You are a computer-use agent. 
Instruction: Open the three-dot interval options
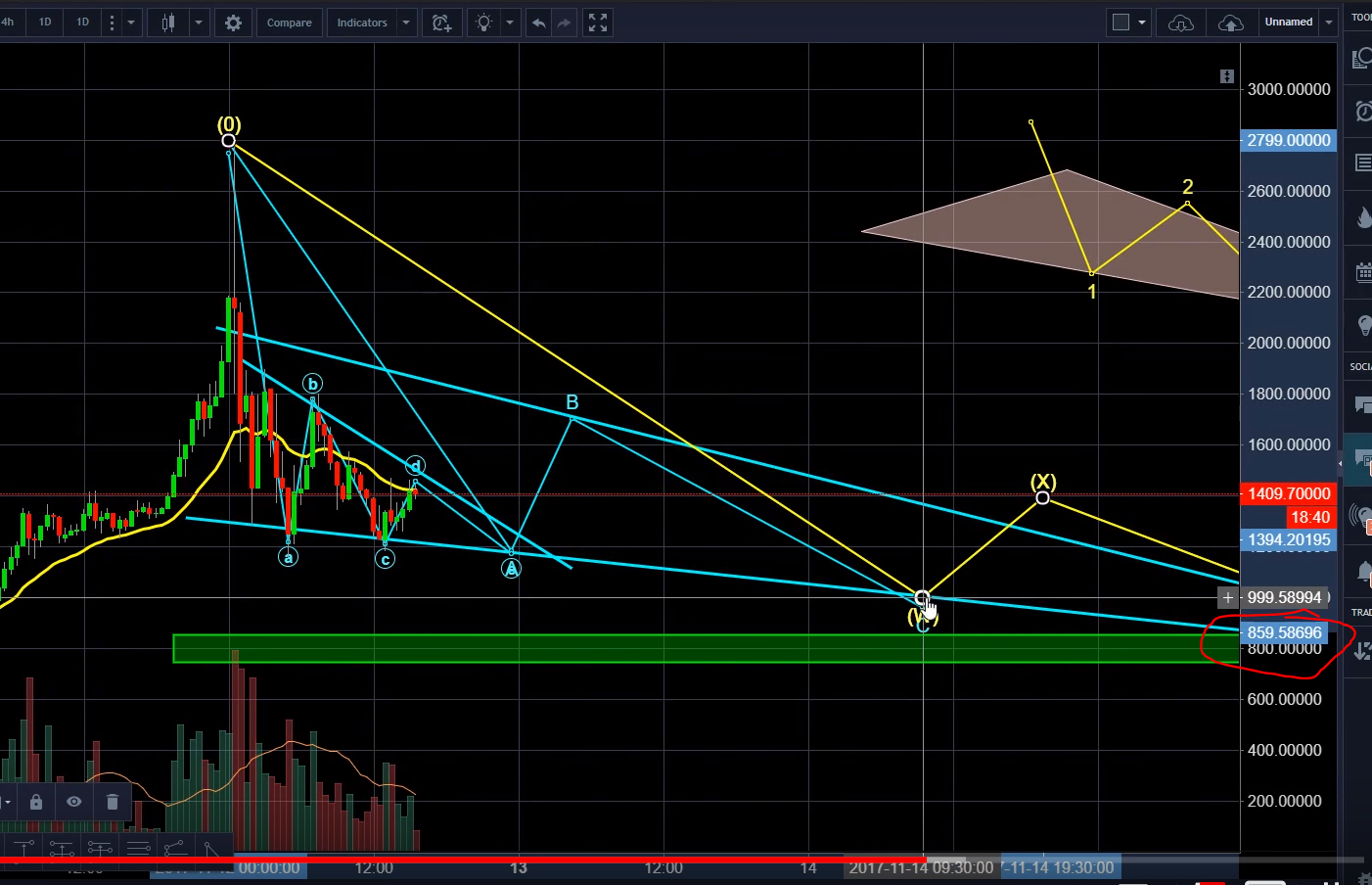coord(112,23)
